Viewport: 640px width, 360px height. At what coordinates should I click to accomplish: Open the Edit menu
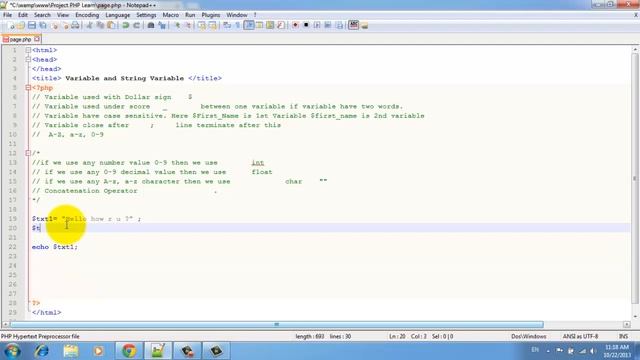(x=23, y=15)
